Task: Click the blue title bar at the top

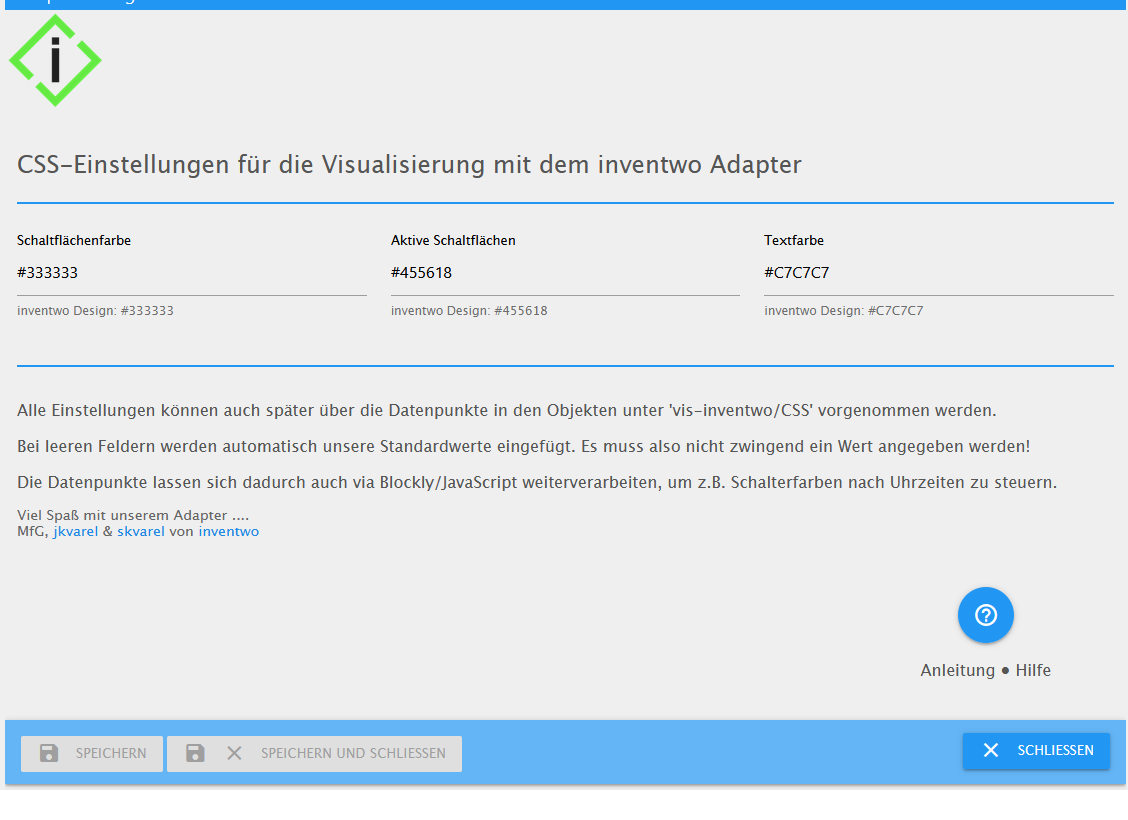Action: [x=564, y=5]
